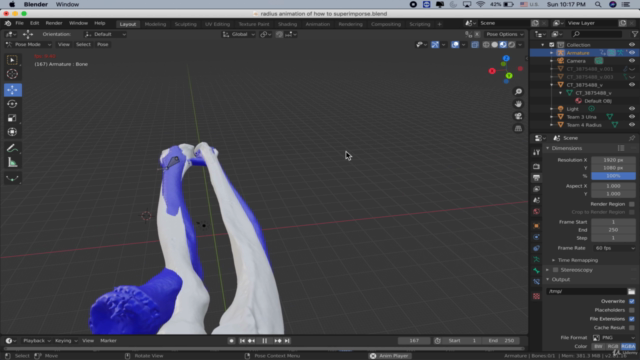The image size is (640, 360).
Task: Select the Breakdowner pose tool
Action: point(12,178)
